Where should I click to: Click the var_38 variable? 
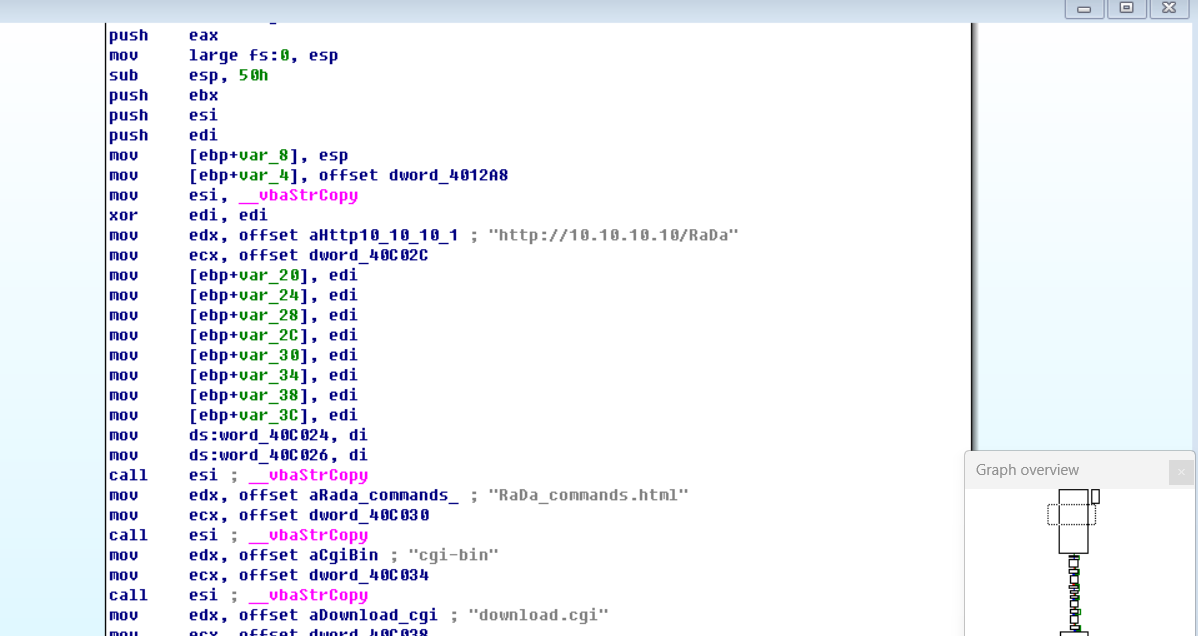[x=268, y=395]
